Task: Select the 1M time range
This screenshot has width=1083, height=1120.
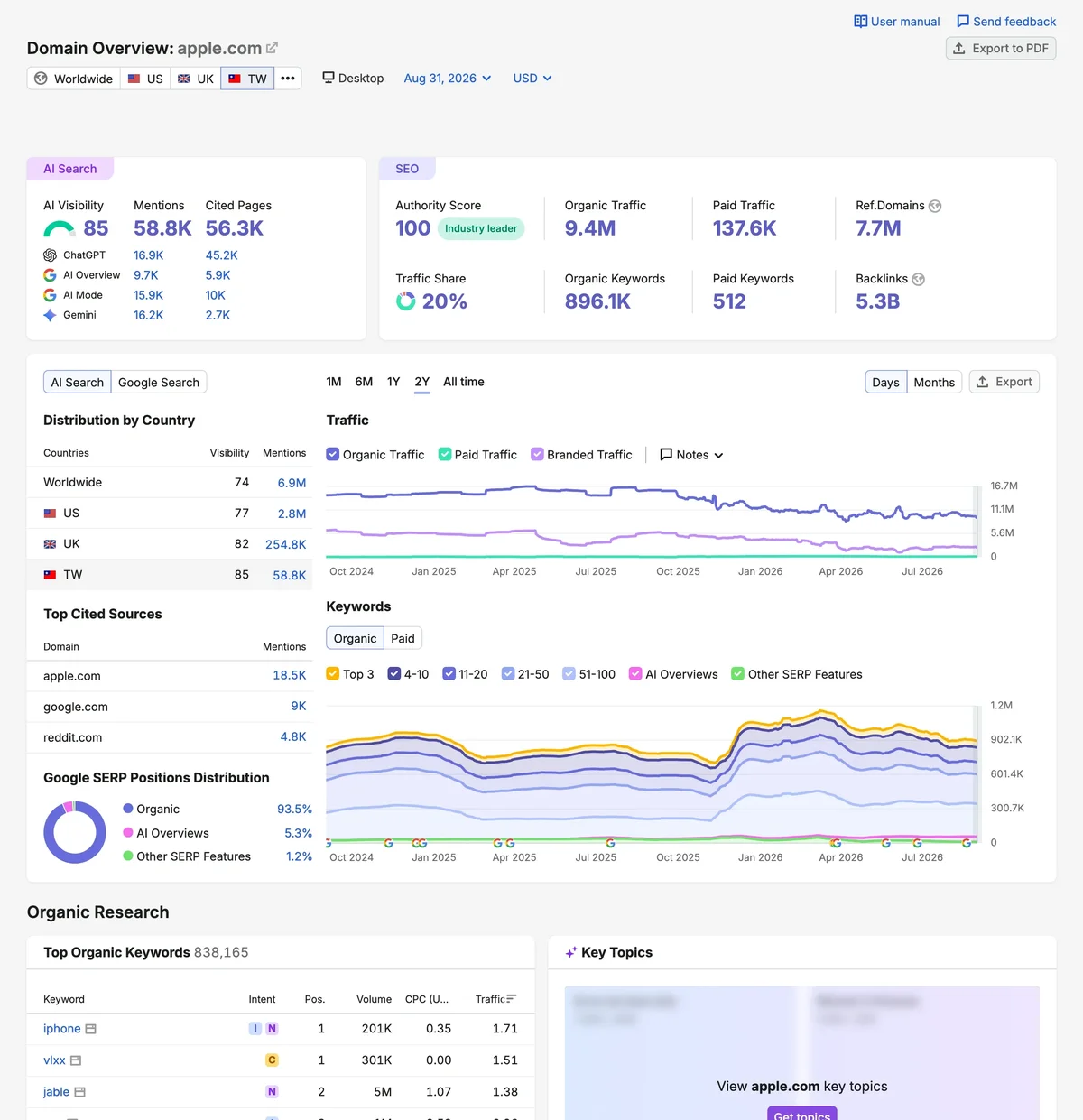Action: pyautogui.click(x=334, y=382)
